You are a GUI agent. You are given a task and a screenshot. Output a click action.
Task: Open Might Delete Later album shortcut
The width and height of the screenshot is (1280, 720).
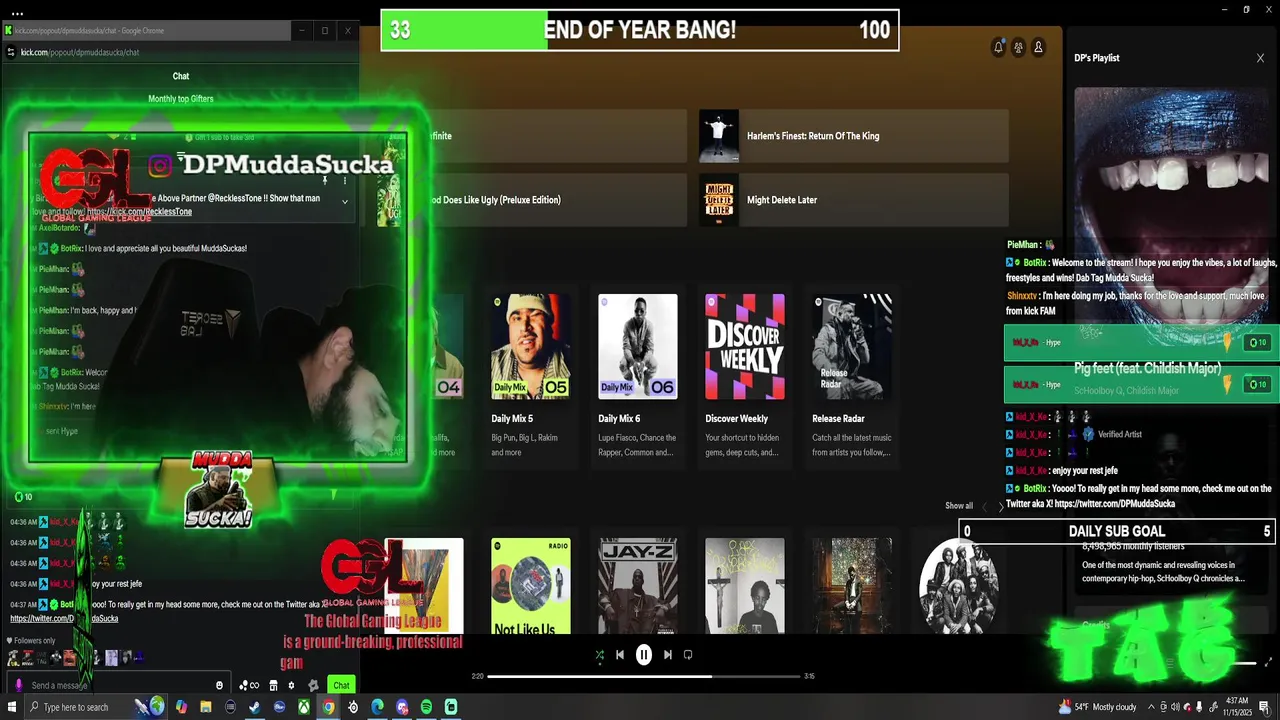(x=854, y=200)
